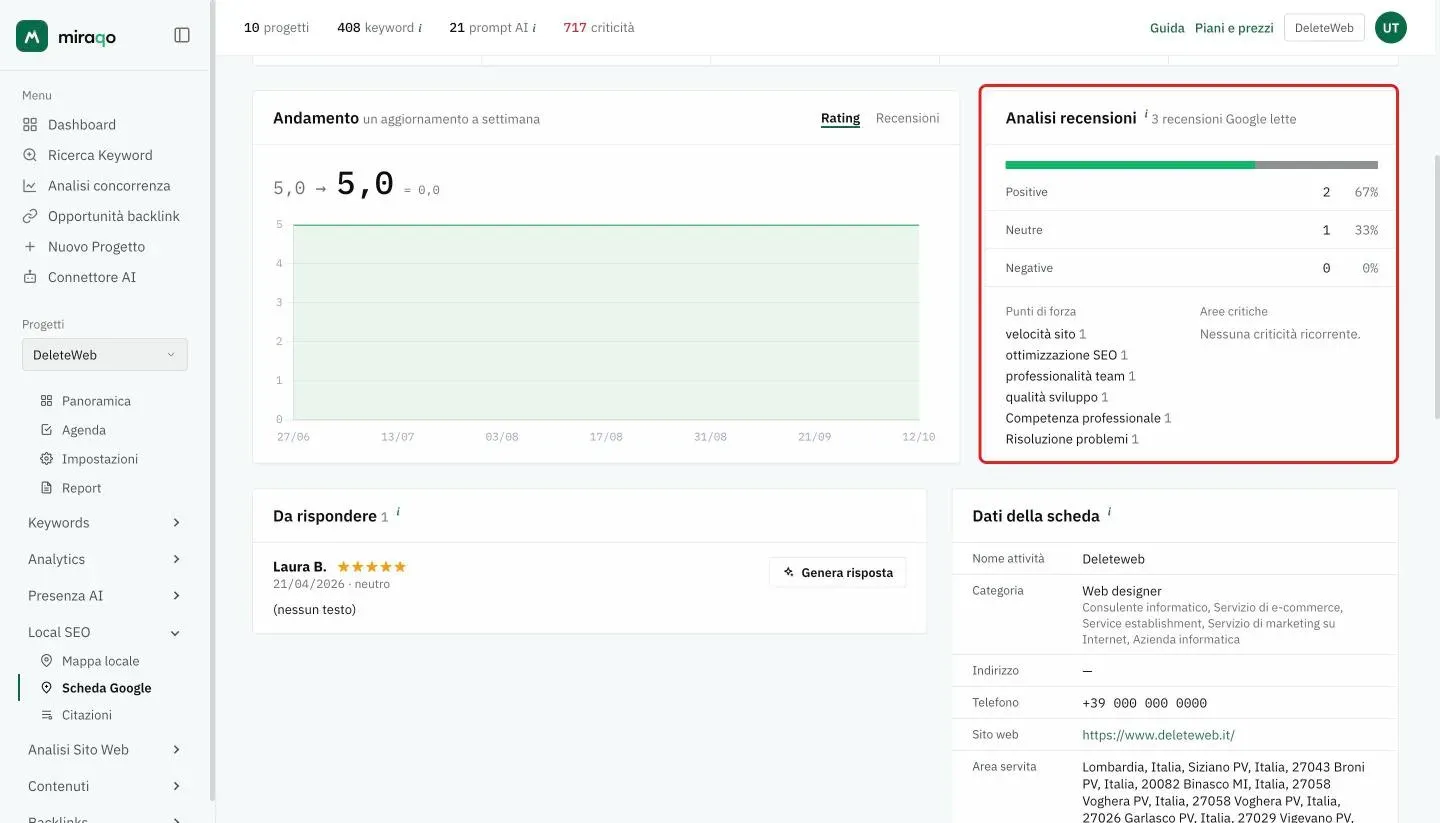Click the Agenda checkbox icon

pos(46,430)
